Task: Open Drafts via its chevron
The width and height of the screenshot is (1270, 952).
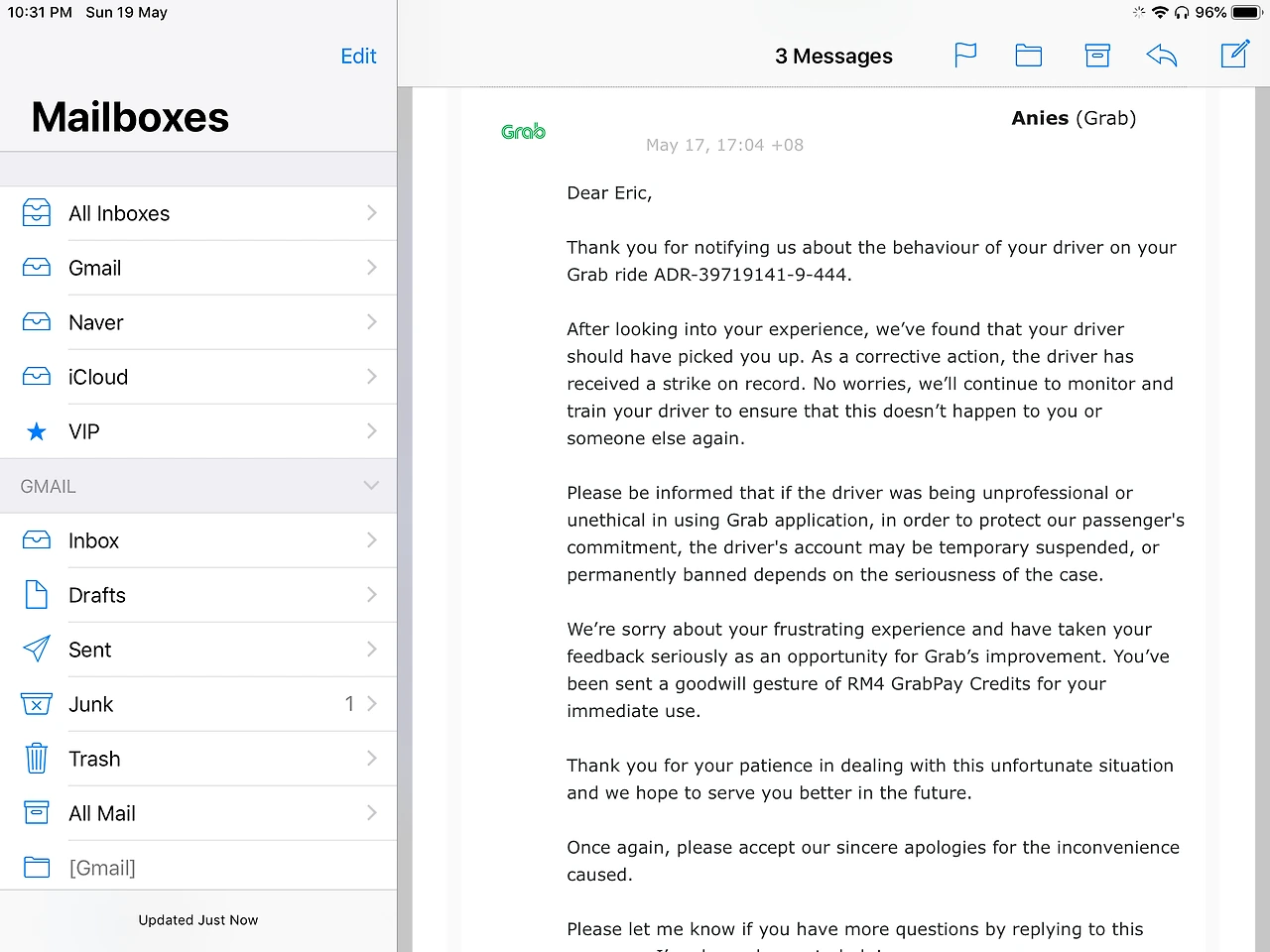Action: click(372, 595)
